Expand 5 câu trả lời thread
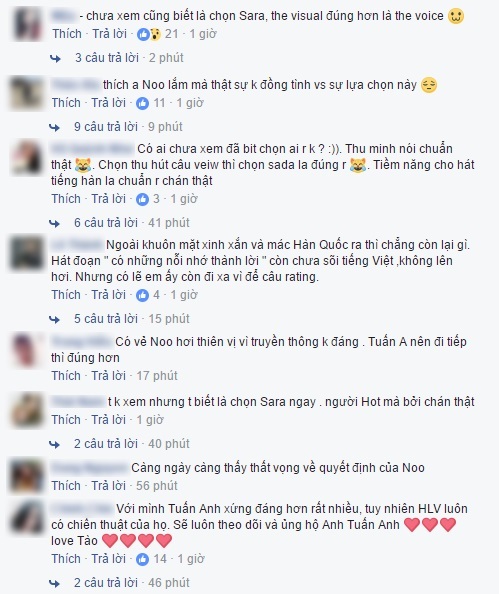499x594 pixels. click(x=106, y=319)
